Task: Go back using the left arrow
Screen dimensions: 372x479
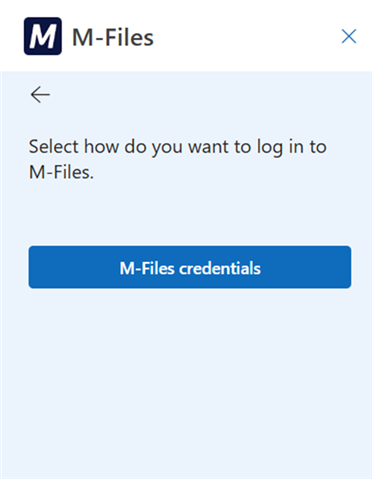Action: (x=40, y=95)
